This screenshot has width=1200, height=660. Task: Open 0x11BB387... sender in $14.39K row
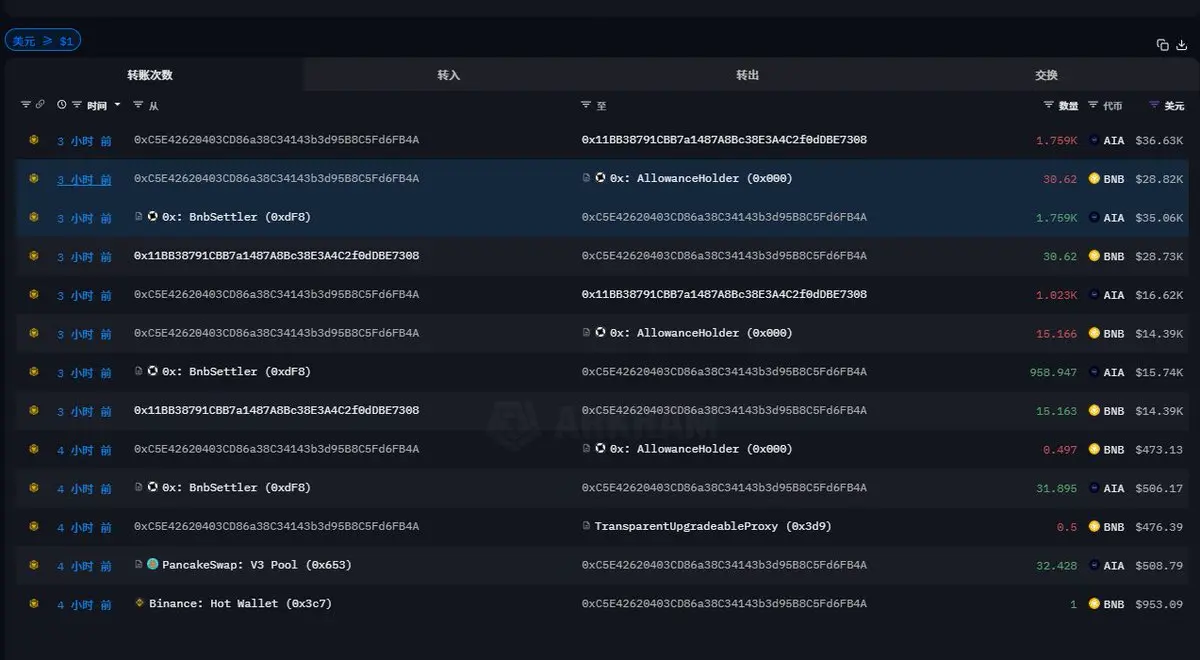pyautogui.click(x=276, y=410)
